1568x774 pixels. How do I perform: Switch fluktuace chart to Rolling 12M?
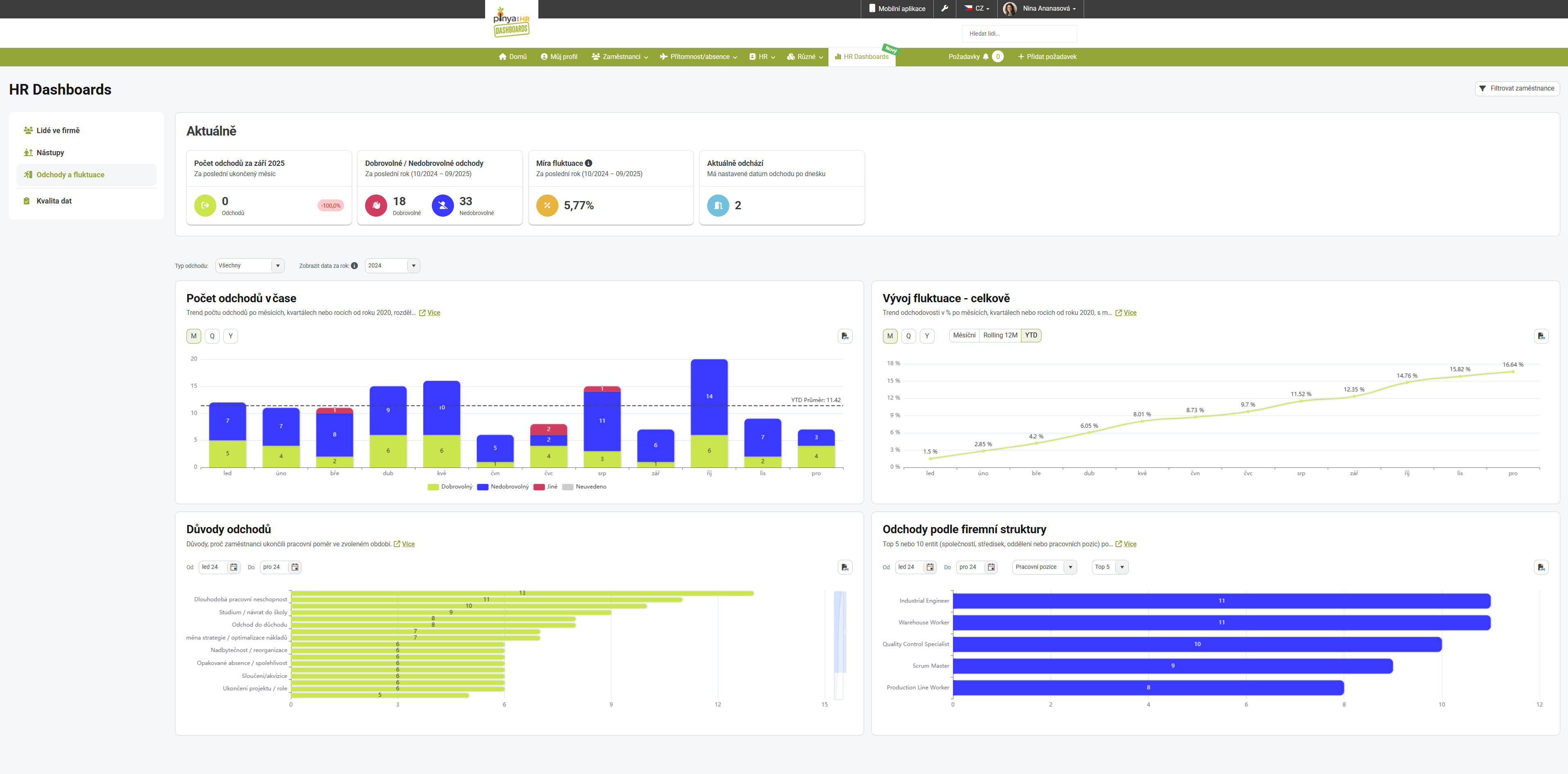1000,335
